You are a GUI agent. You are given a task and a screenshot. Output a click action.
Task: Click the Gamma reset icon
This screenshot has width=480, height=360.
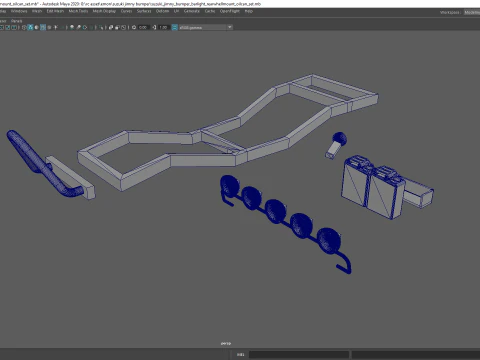(x=154, y=27)
